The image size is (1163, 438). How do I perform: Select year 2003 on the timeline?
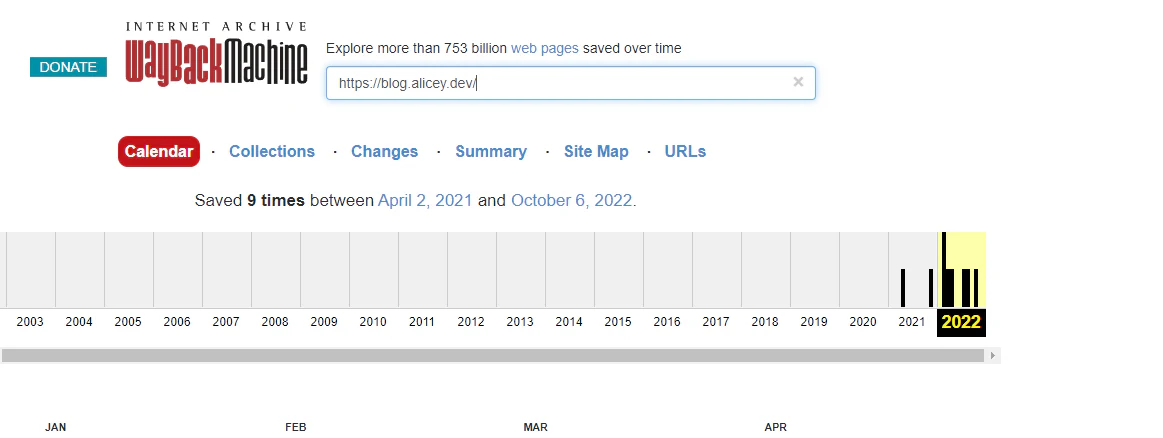point(30,322)
